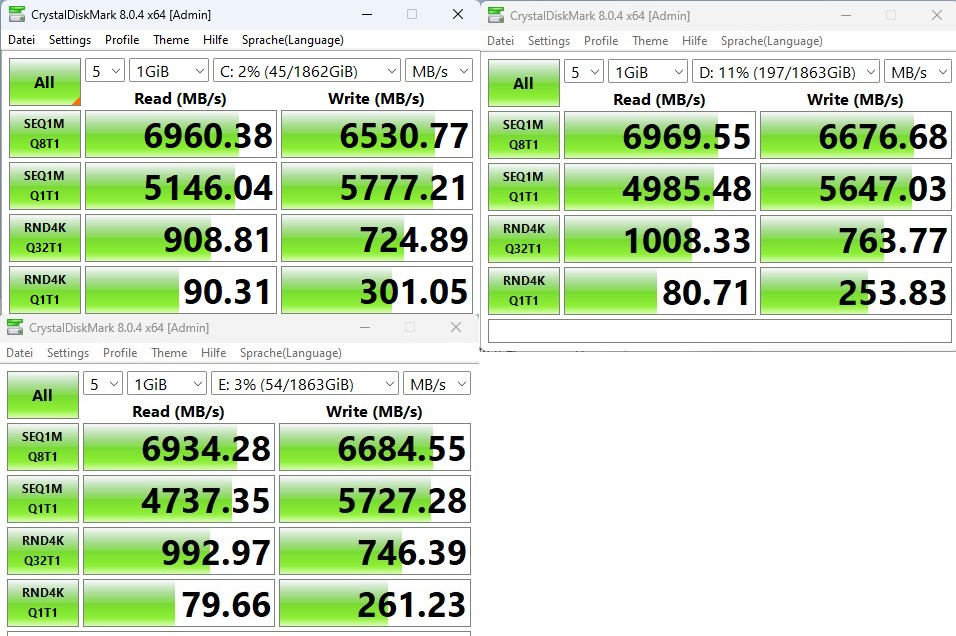This screenshot has width=956, height=636.
Task: Open Profile menu in E: window
Action: point(120,352)
